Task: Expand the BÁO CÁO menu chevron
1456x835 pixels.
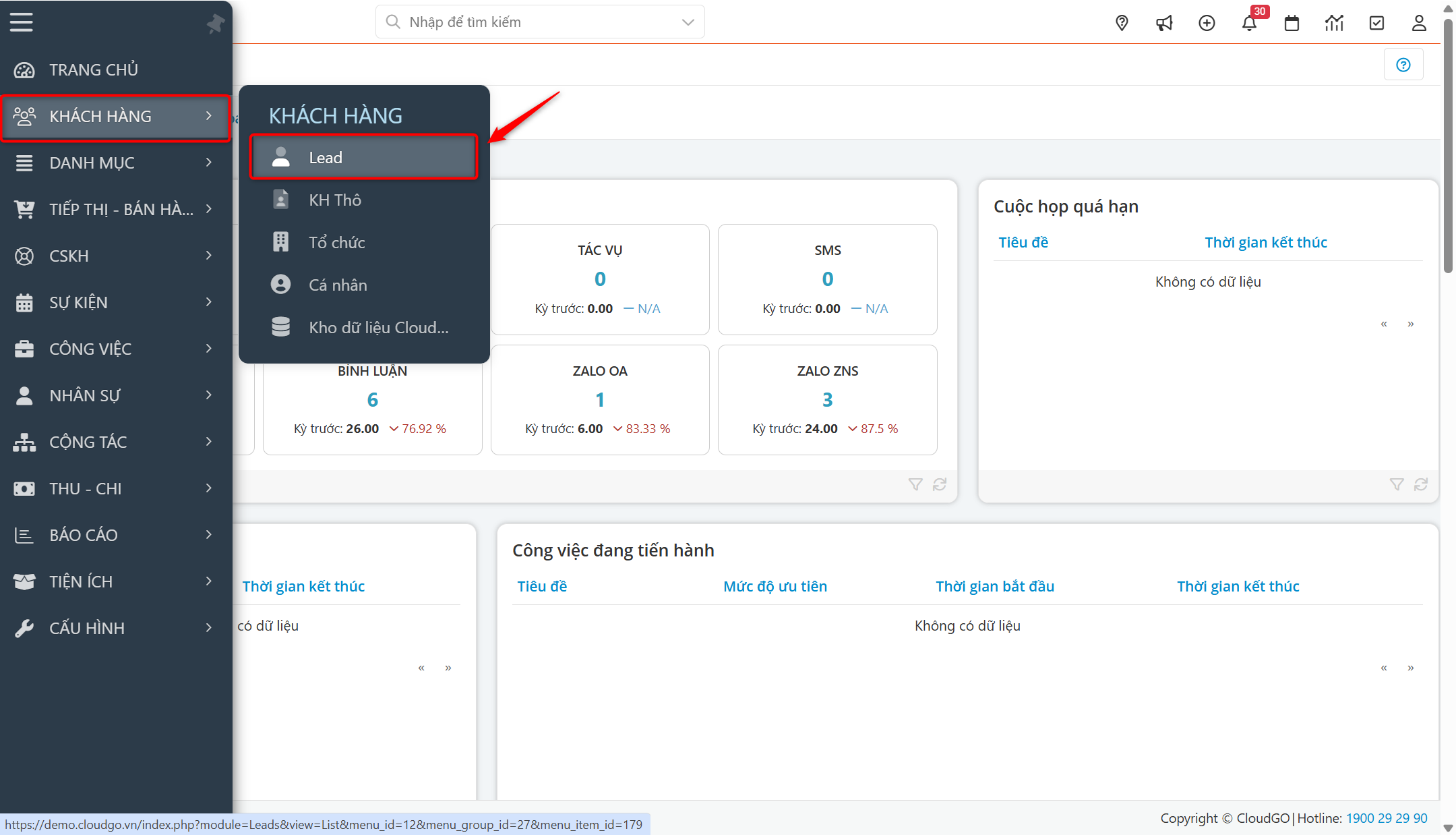Action: [x=208, y=534]
